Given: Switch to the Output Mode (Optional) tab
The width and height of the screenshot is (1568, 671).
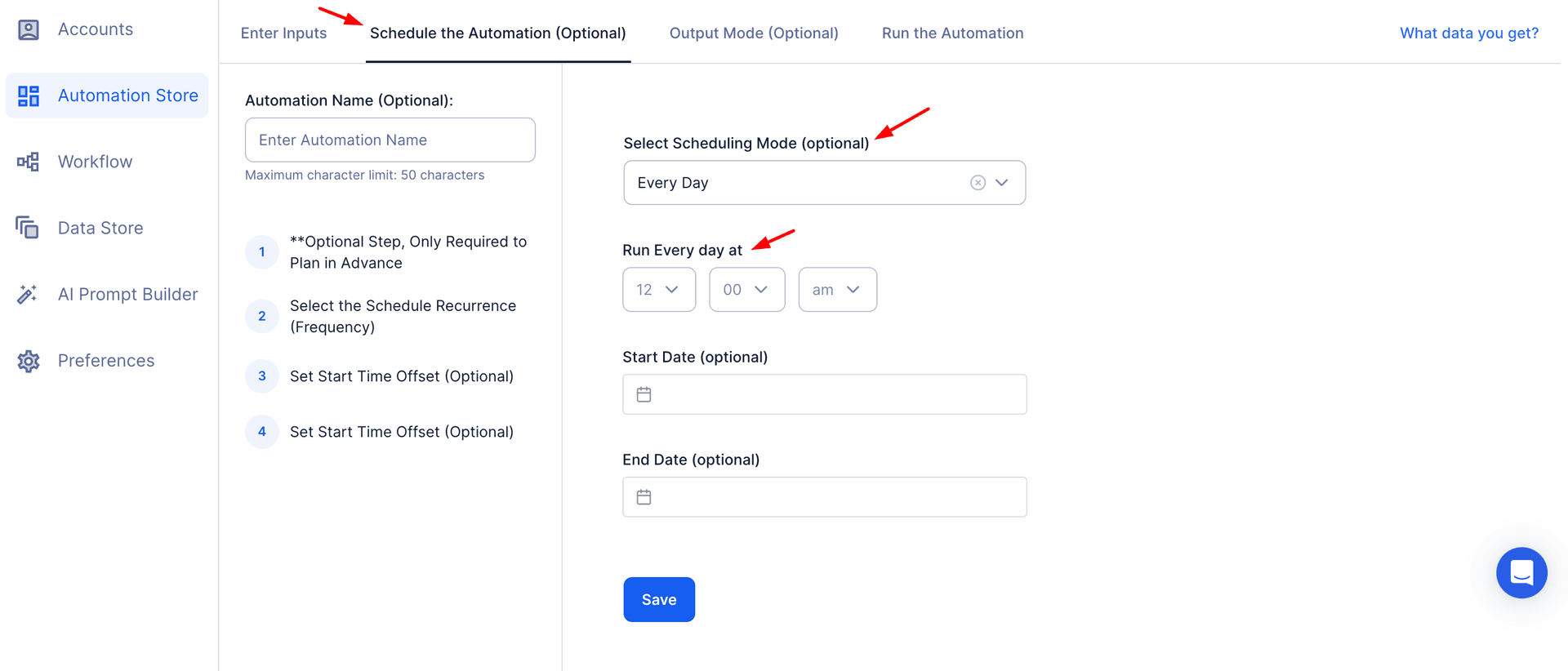Looking at the screenshot, I should tap(754, 33).
